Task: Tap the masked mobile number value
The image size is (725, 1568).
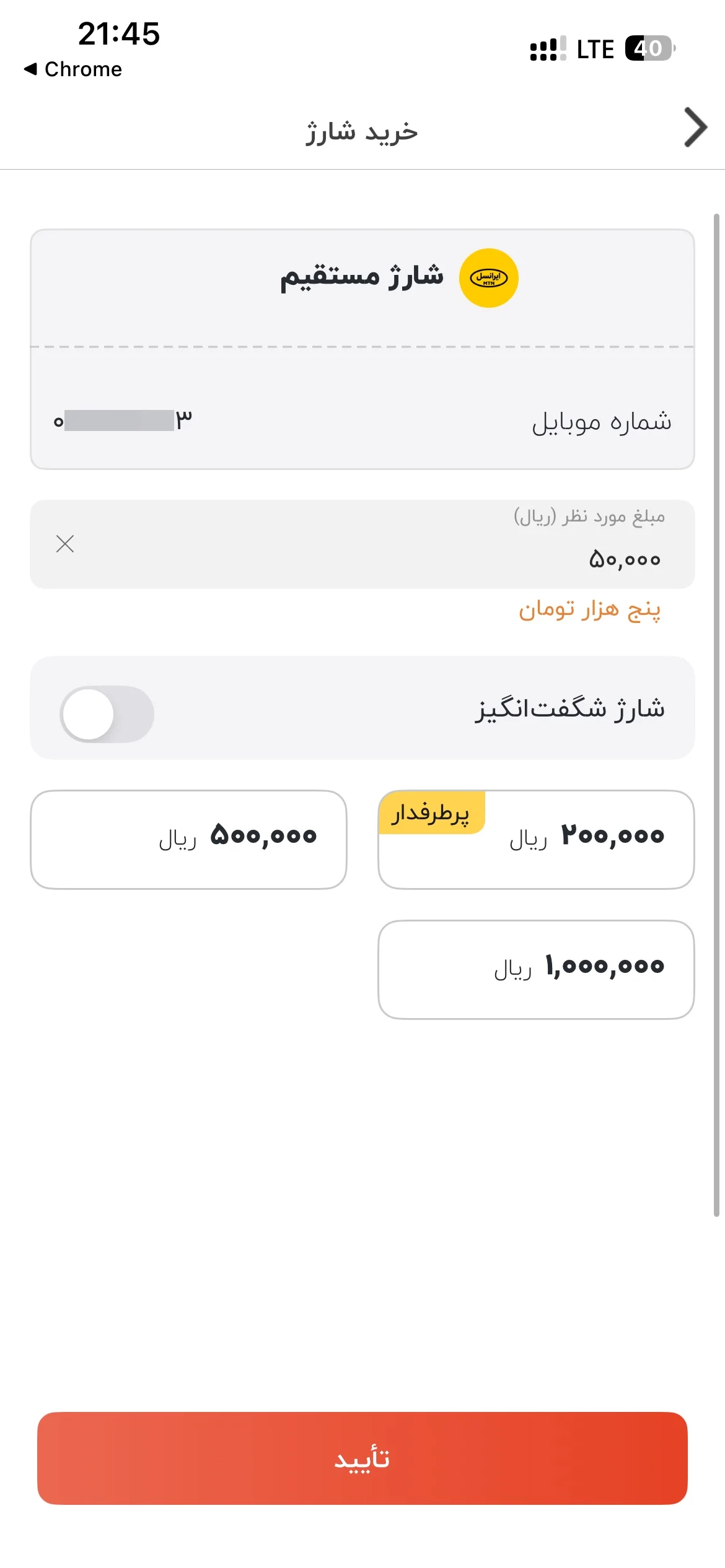Action: [x=123, y=420]
